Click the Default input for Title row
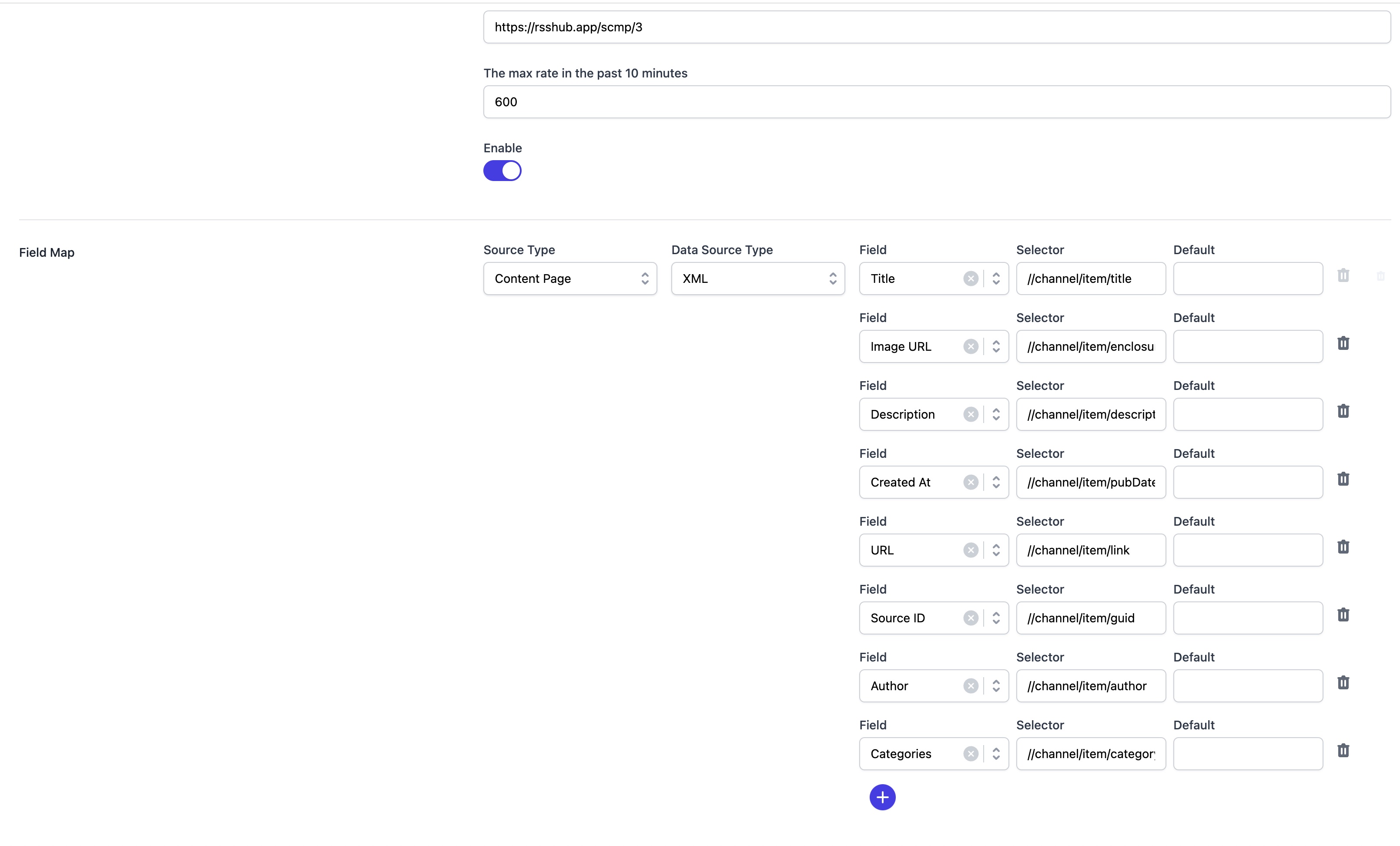Viewport: 1400px width, 846px height. click(1248, 279)
